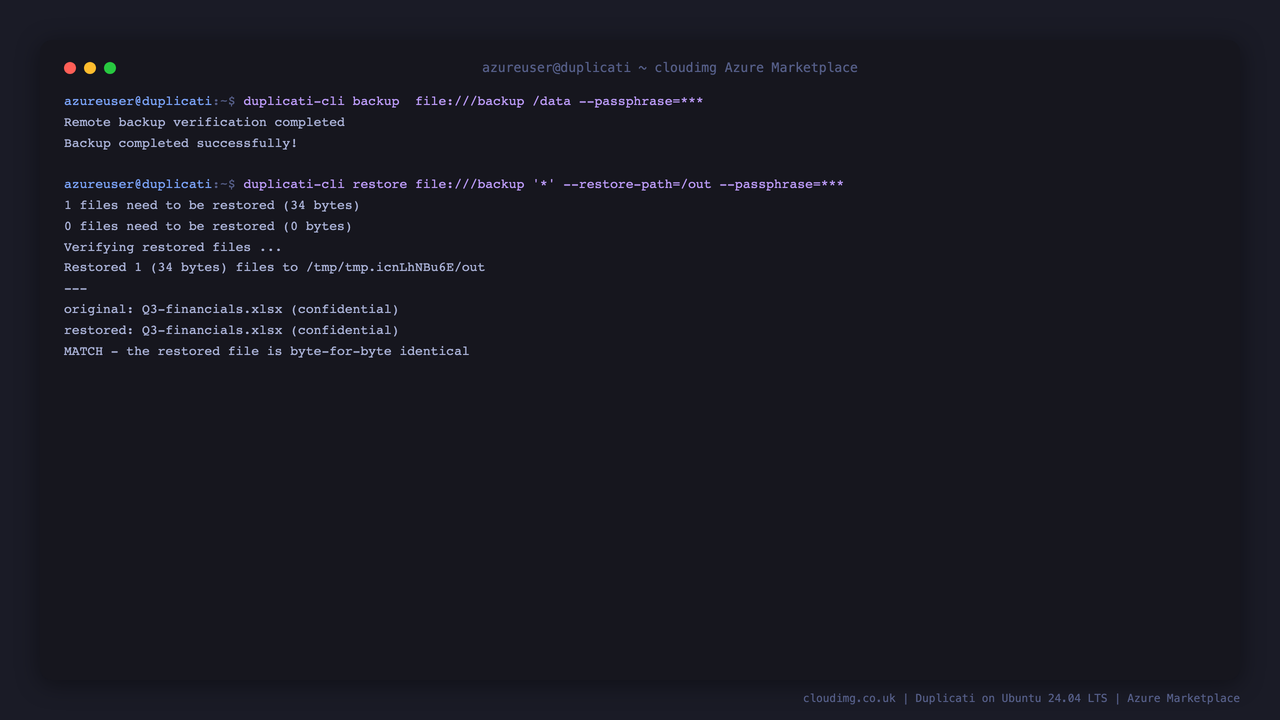This screenshot has width=1280, height=720.
Task: Click the yellow minimize window dot
Action: tap(90, 68)
